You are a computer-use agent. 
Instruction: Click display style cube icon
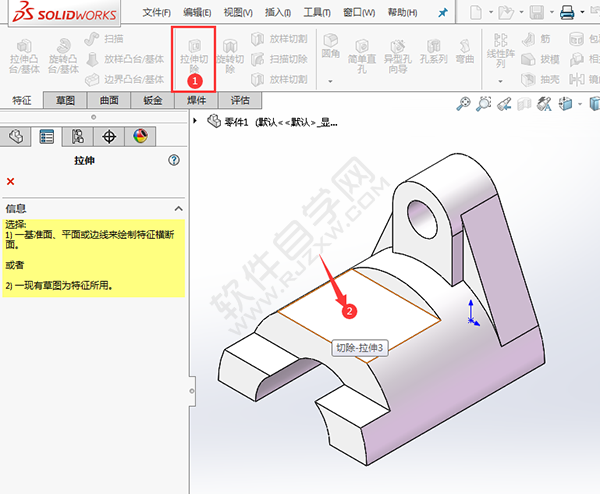point(595,104)
